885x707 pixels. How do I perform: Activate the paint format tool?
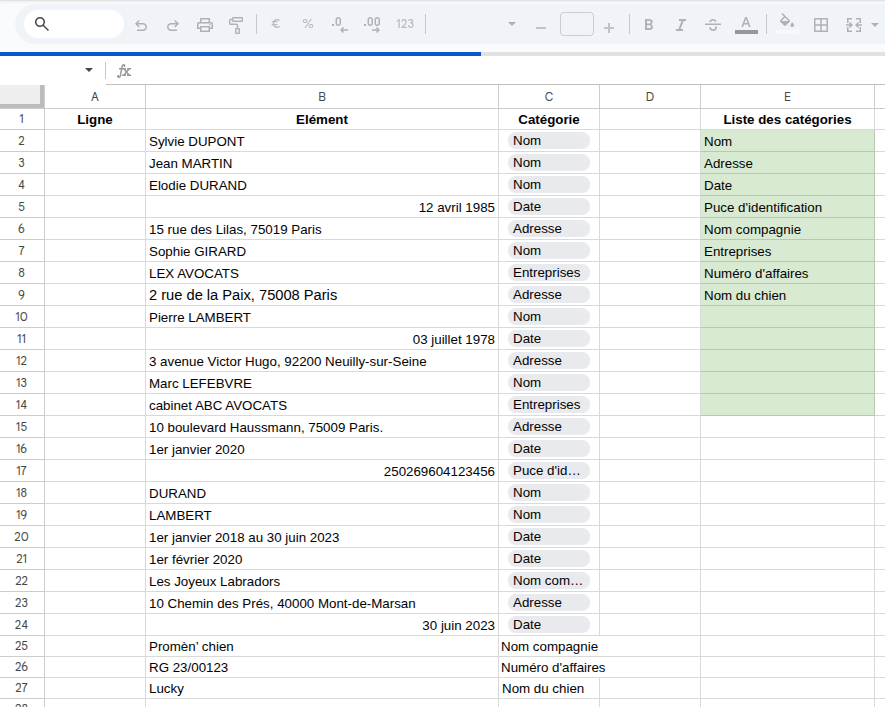[236, 25]
